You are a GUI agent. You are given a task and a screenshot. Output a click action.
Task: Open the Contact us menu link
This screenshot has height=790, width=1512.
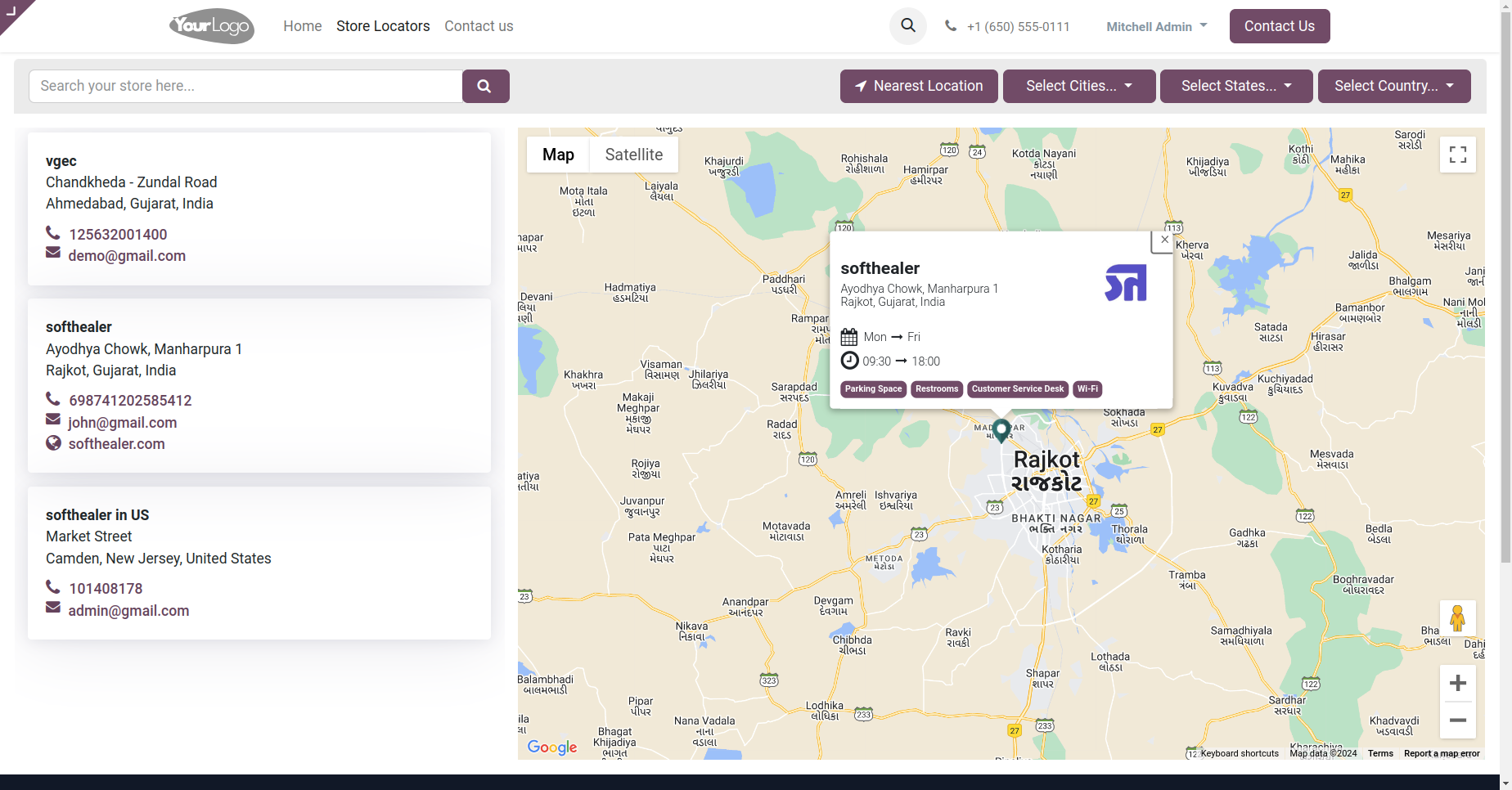(479, 26)
